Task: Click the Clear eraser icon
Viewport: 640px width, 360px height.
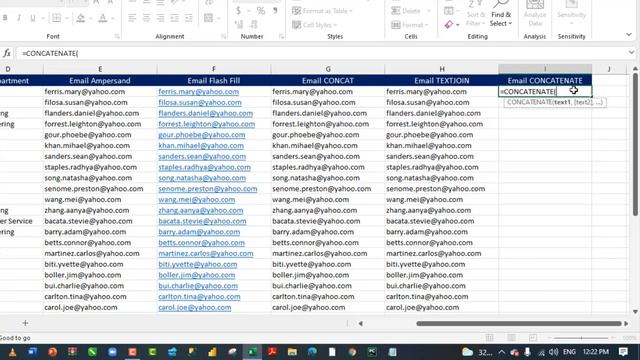Action: click(x=449, y=25)
